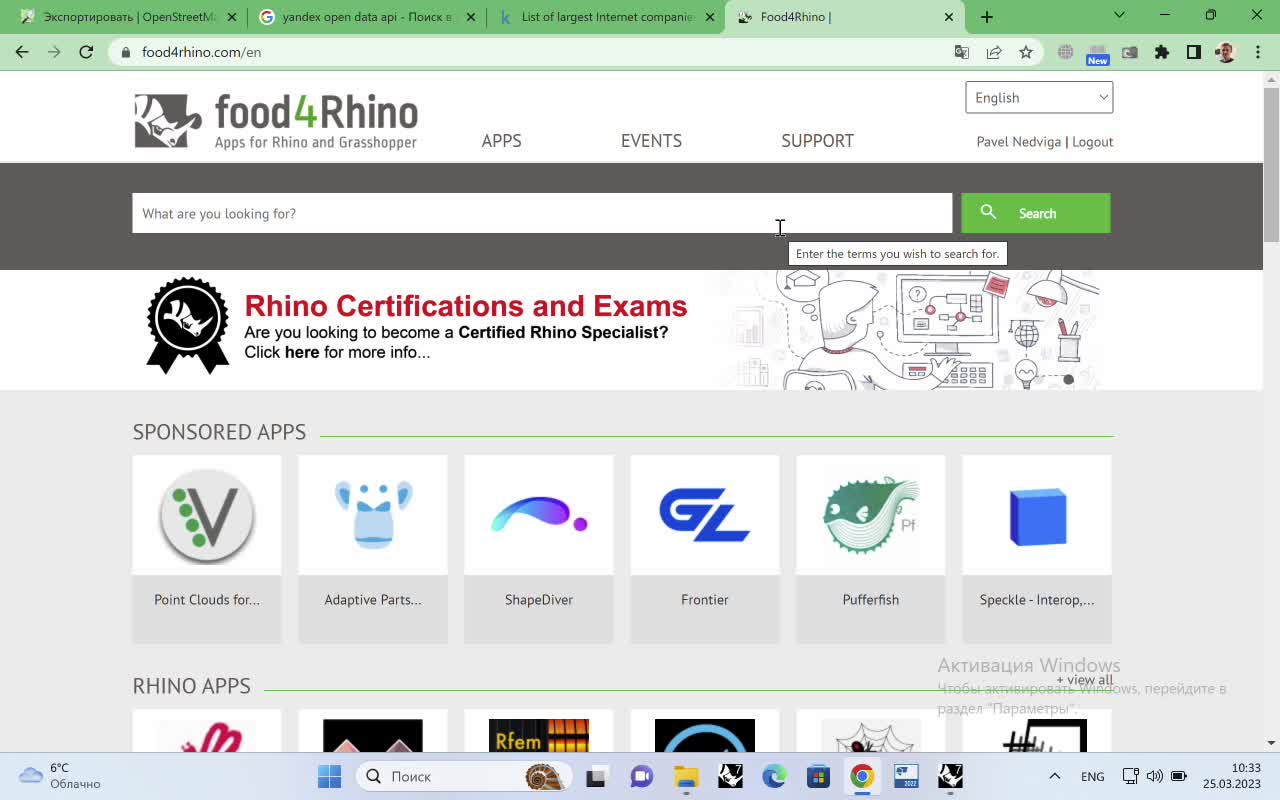The image size is (1280, 800).
Task: Open the ShapeDiver title link
Action: coord(539,600)
